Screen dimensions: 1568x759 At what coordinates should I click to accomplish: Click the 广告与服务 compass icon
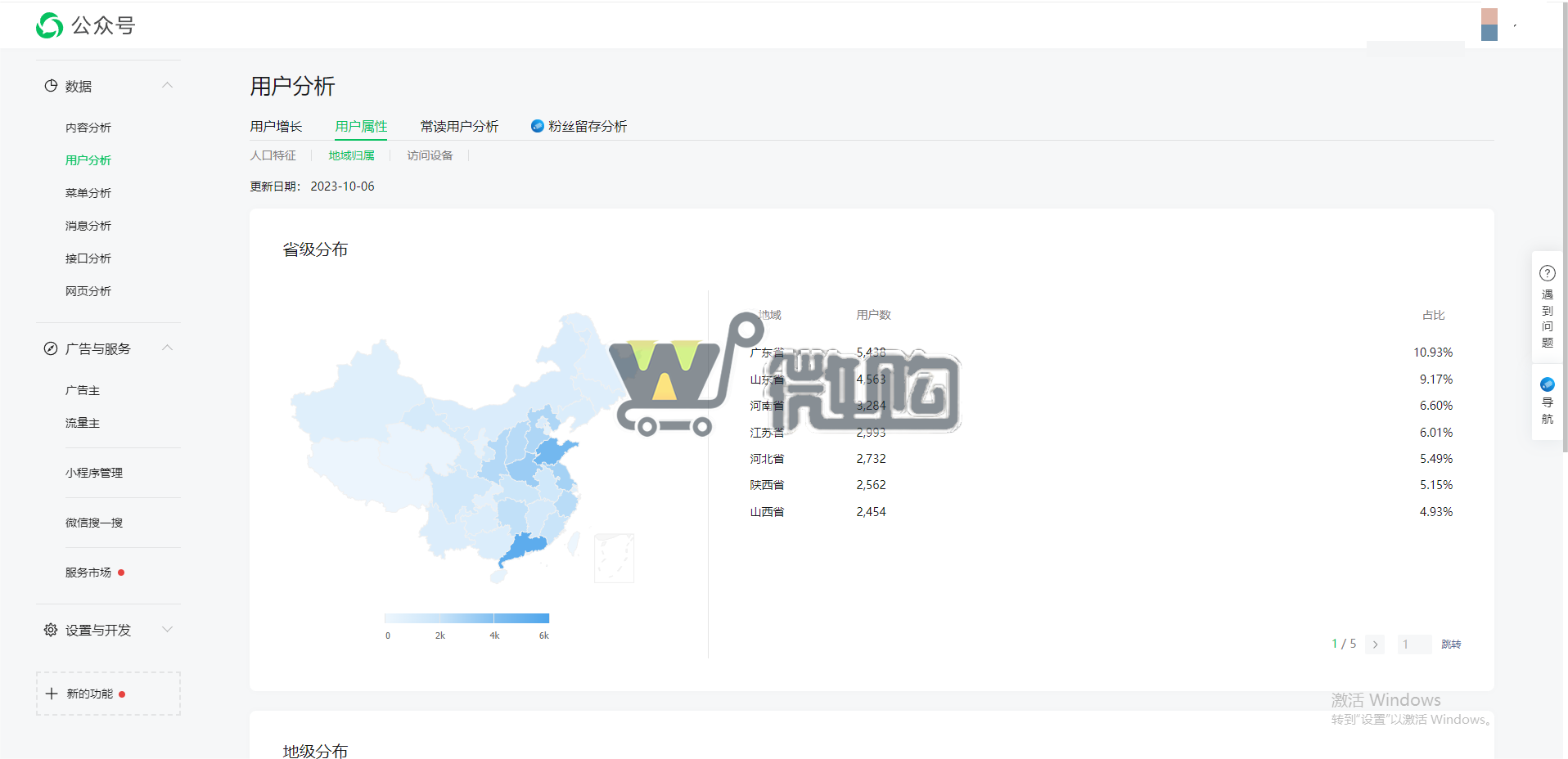[x=50, y=348]
